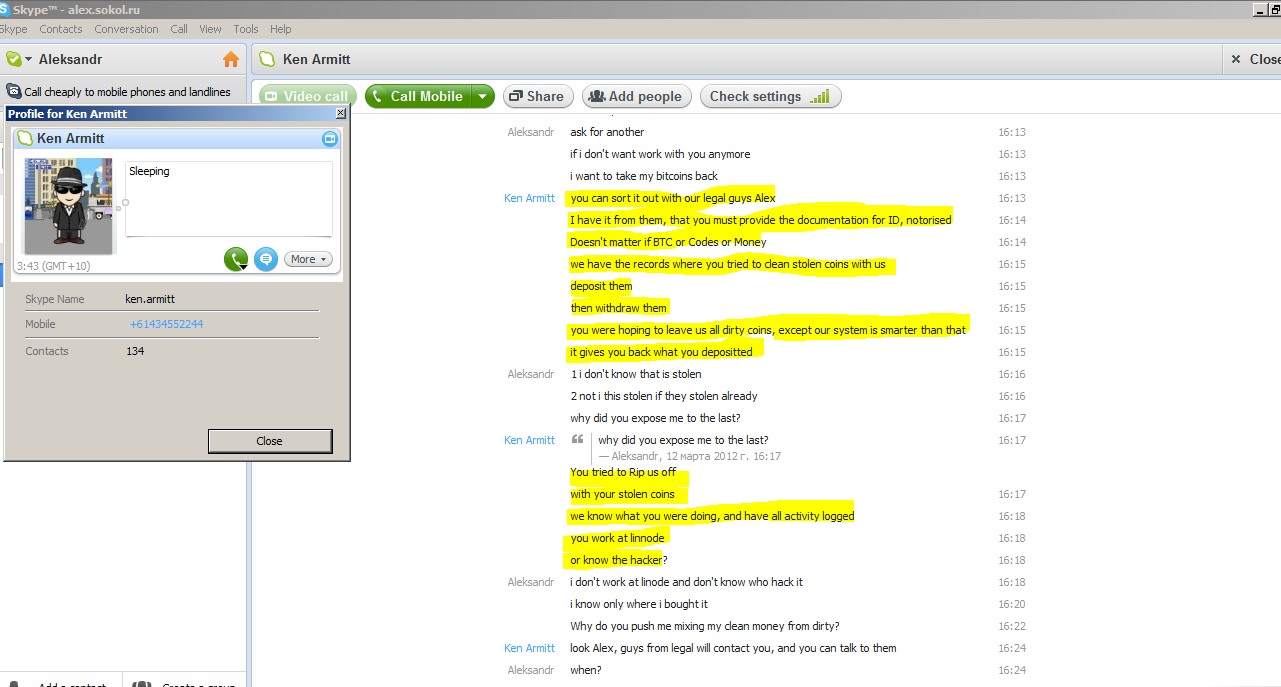The image size is (1281, 687).
Task: Open the Help menu
Action: pos(281,29)
